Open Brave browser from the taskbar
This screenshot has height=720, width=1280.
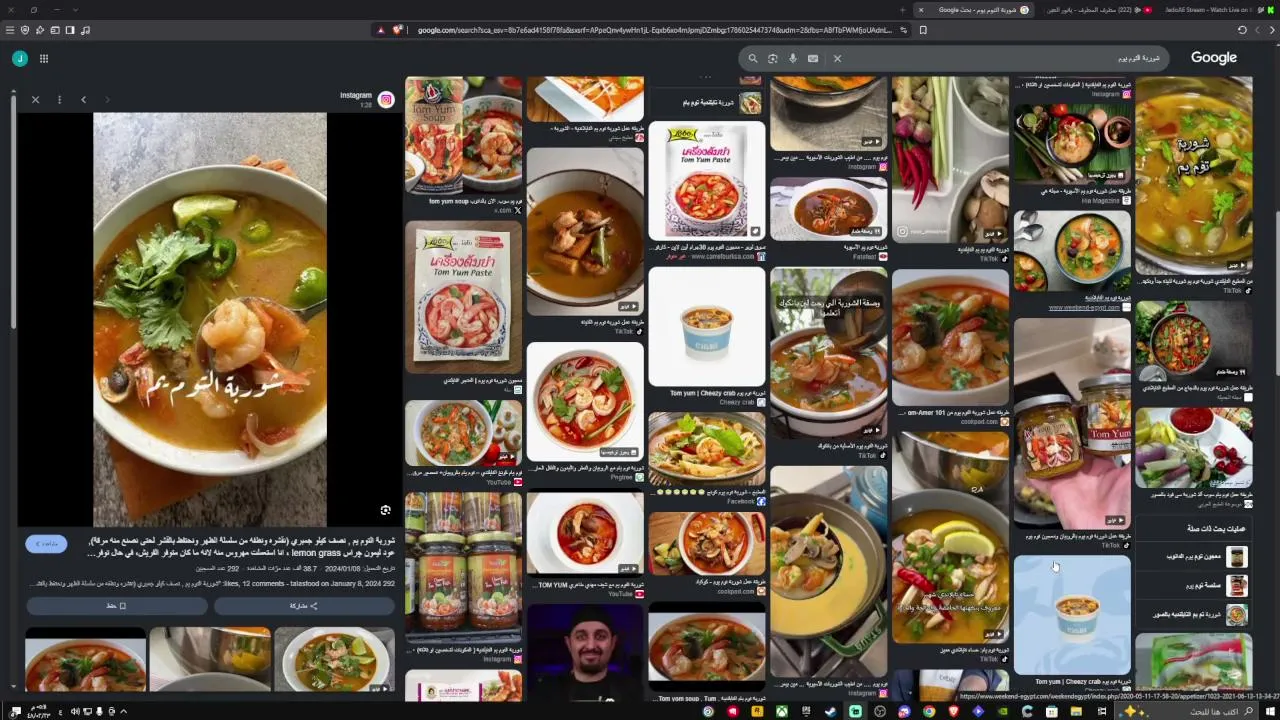tap(953, 711)
